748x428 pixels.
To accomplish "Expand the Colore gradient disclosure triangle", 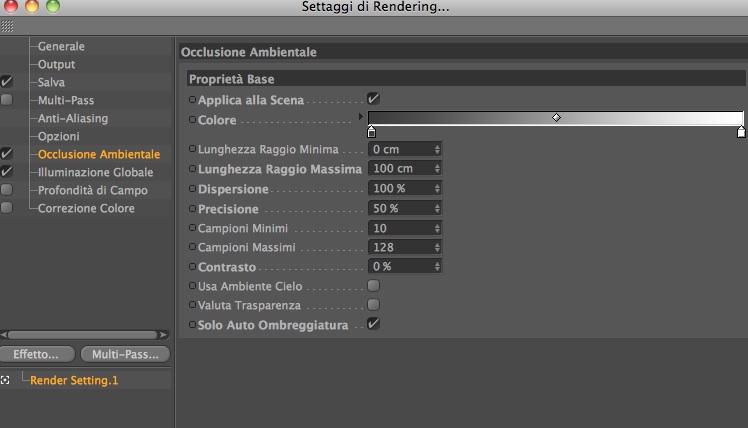I will pyautogui.click(x=361, y=118).
